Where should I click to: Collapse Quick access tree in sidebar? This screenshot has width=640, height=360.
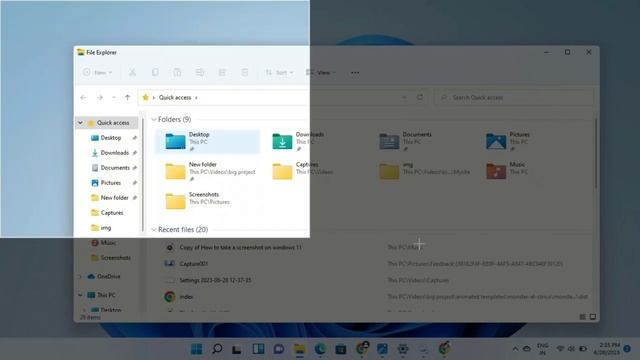80,123
